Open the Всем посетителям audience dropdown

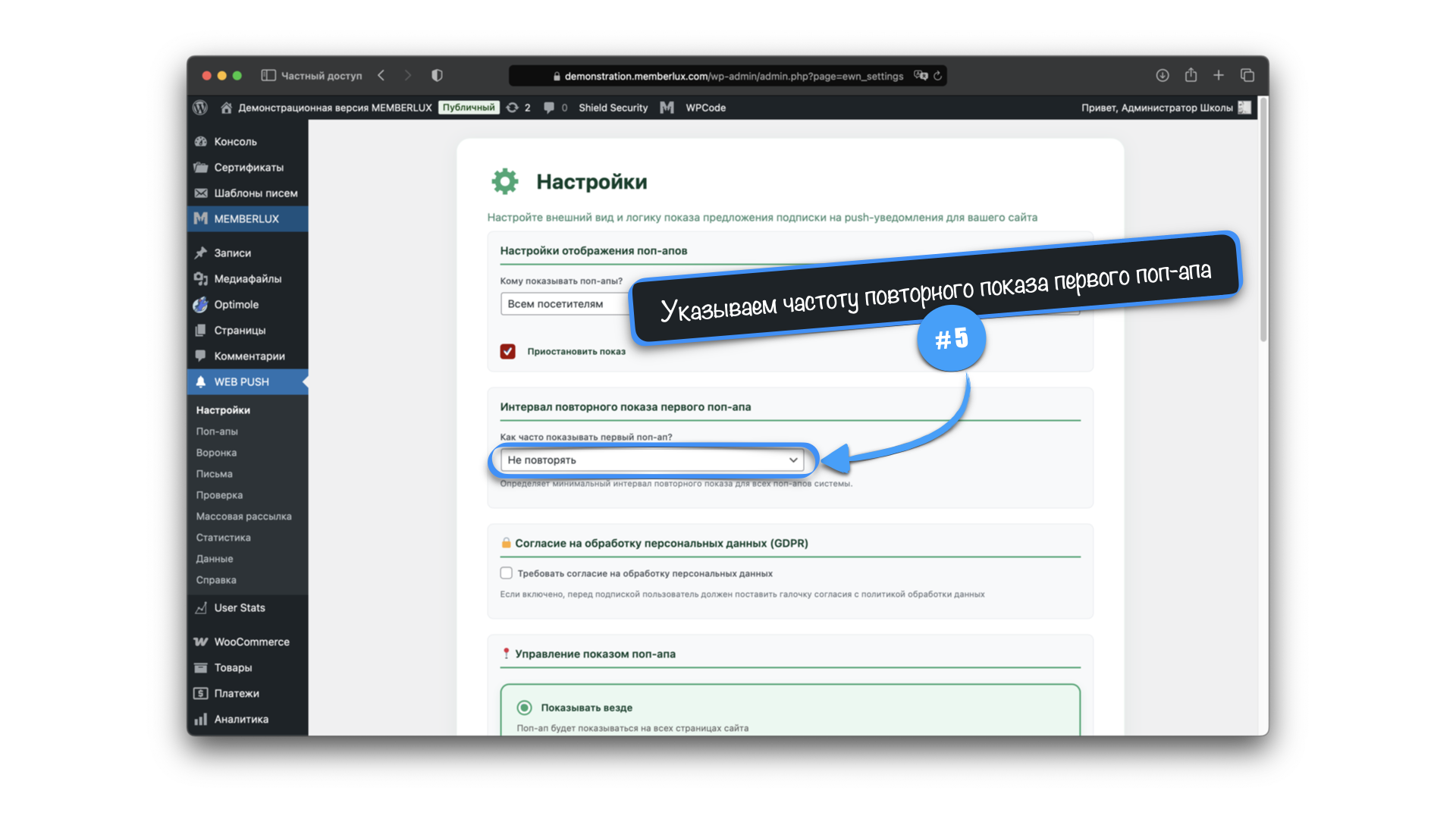(x=565, y=304)
